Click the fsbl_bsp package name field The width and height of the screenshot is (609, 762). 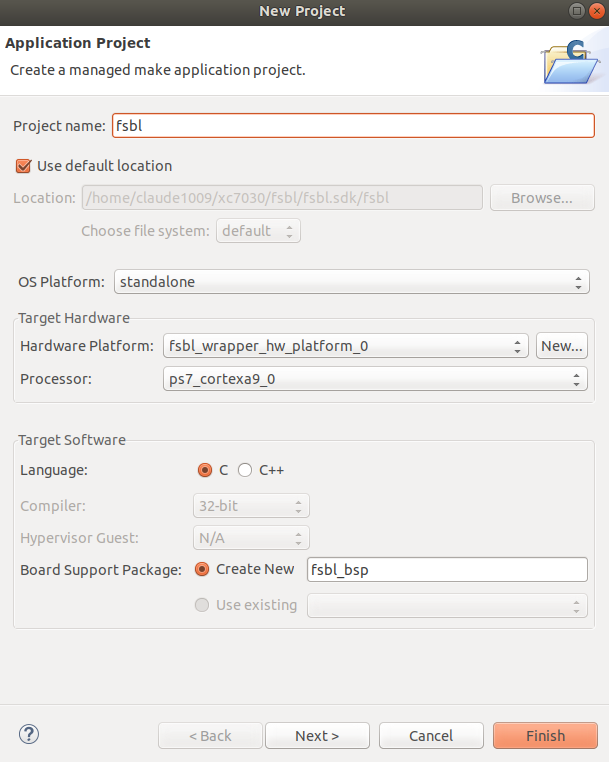[447, 570]
